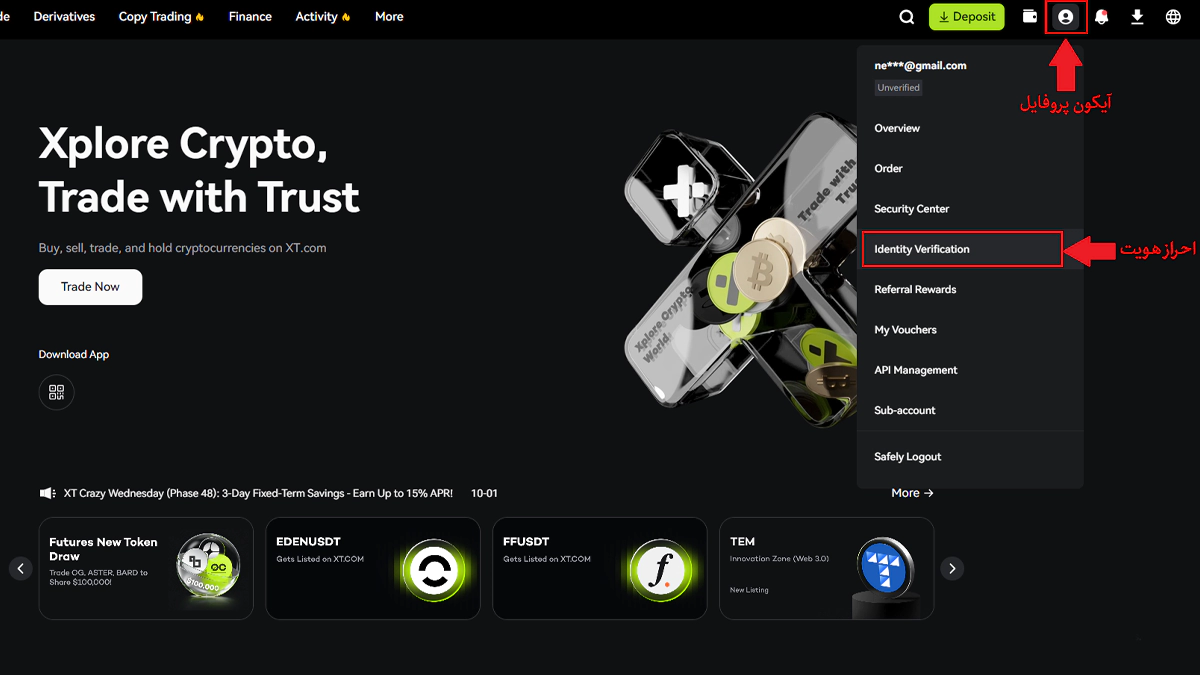Viewport: 1200px width, 675px height.
Task: Click the announcement megaphone icon
Action: tap(47, 493)
